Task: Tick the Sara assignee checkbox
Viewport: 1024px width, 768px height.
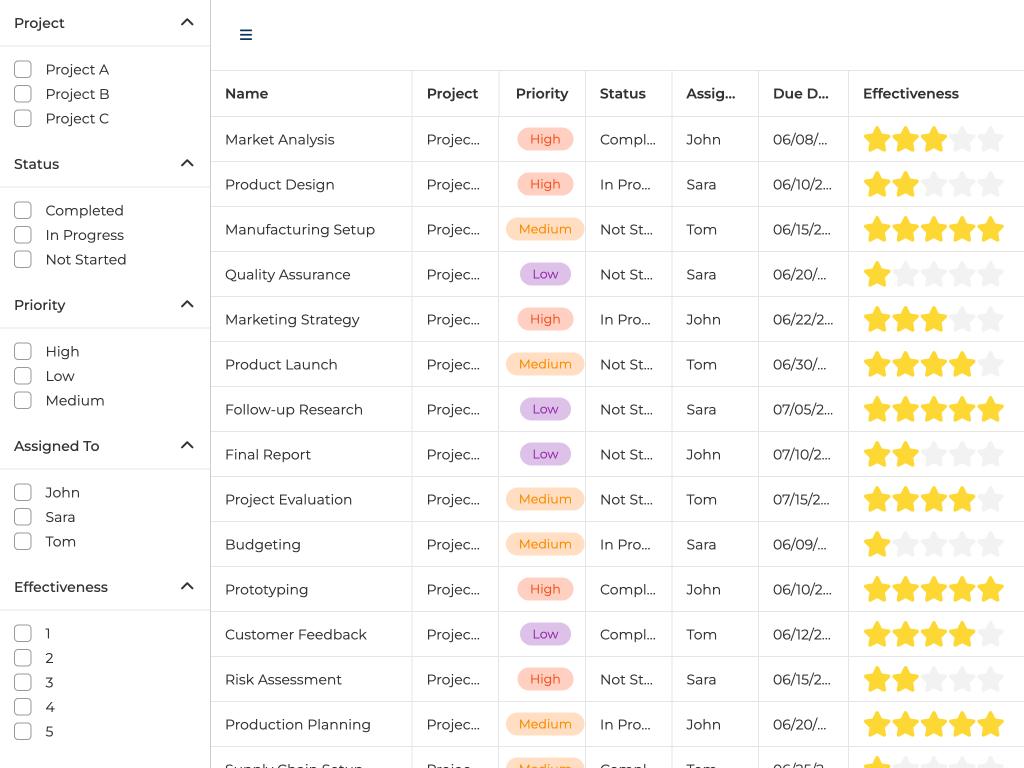Action: point(23,517)
